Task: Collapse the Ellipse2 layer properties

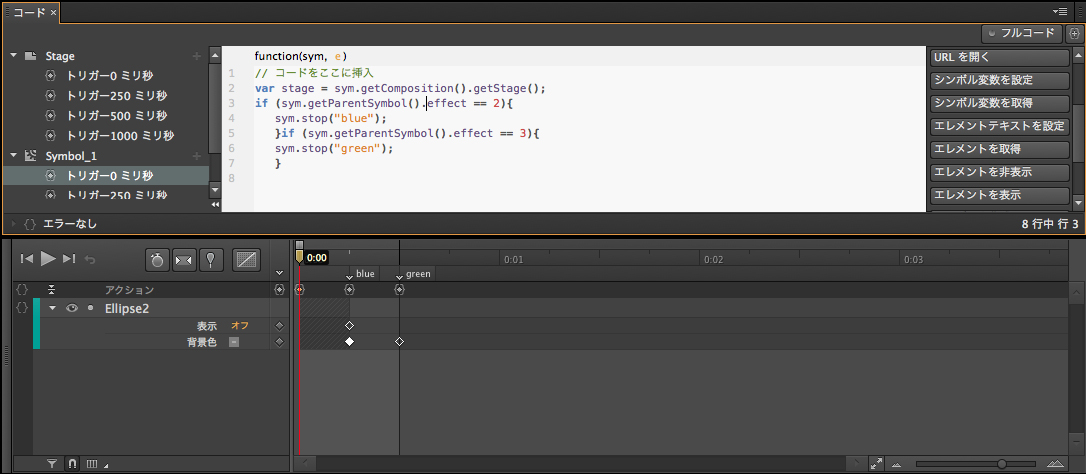Action: (52, 308)
